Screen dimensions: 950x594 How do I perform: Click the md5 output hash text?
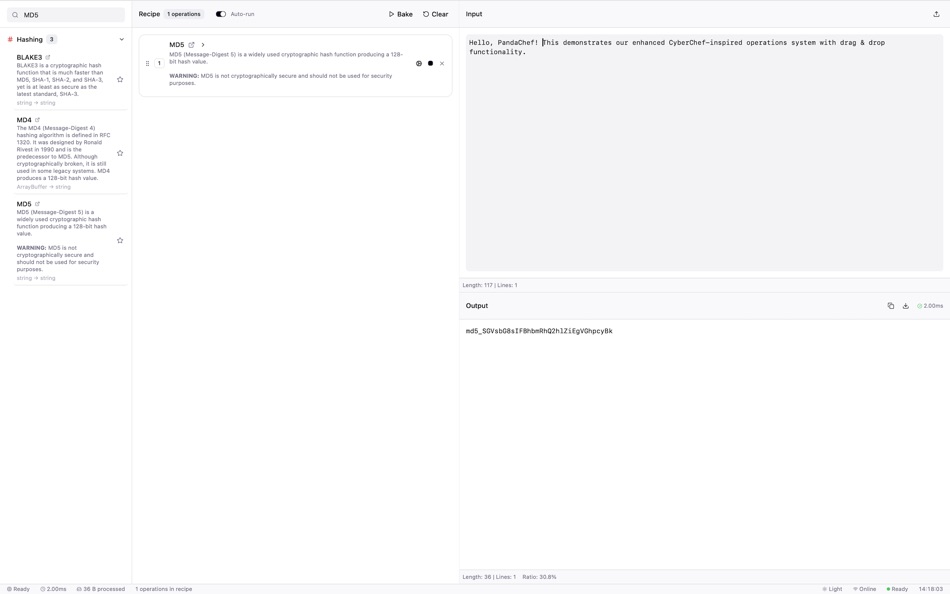[x=539, y=331]
